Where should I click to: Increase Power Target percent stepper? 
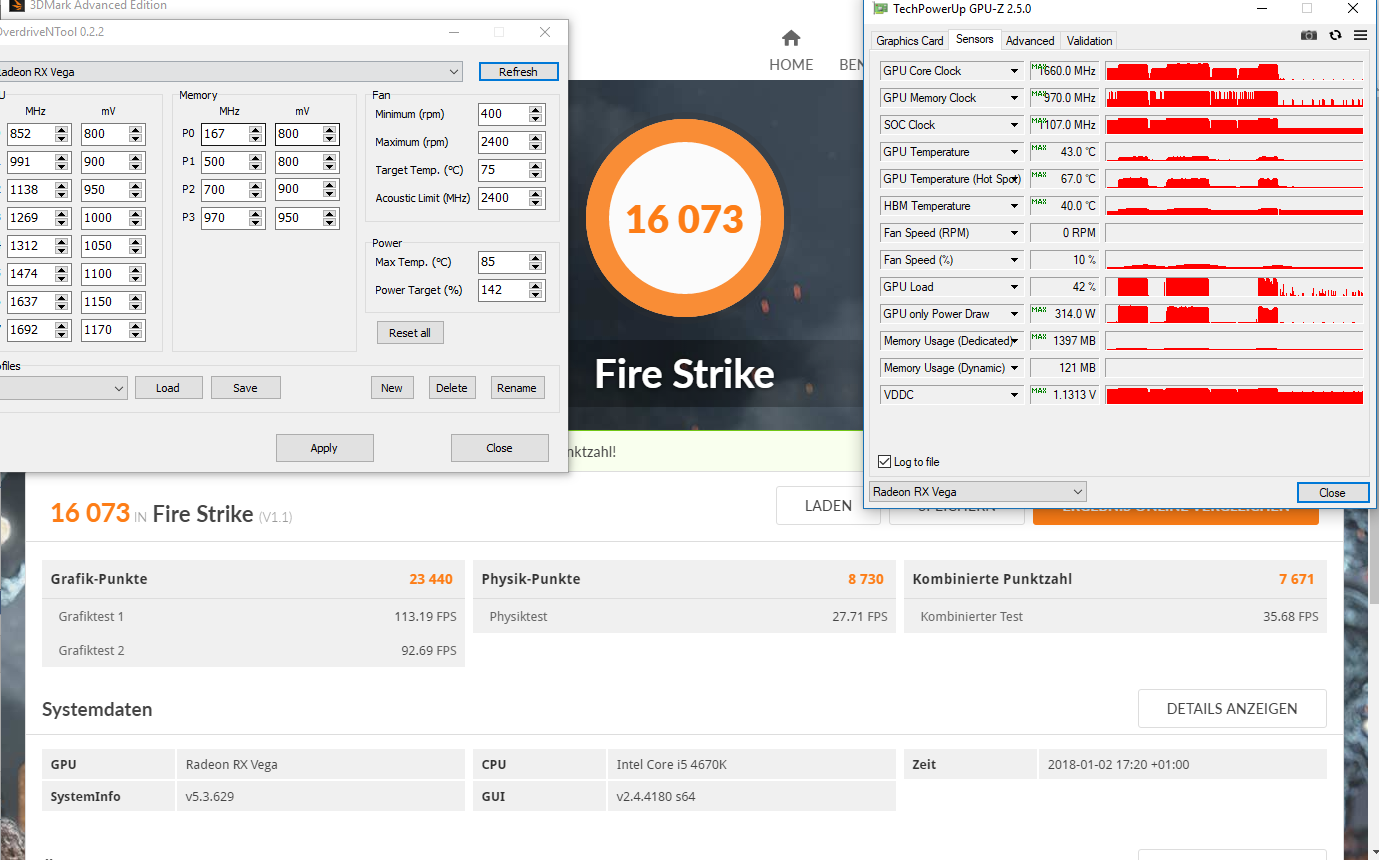pos(536,286)
